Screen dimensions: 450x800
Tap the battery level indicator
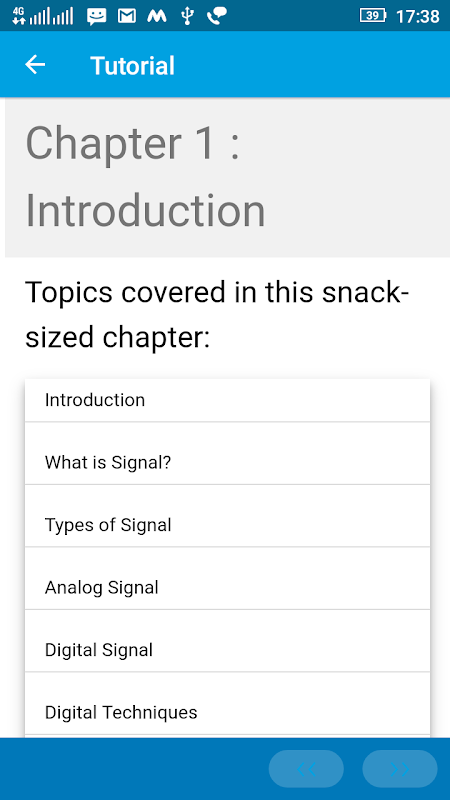pos(373,16)
